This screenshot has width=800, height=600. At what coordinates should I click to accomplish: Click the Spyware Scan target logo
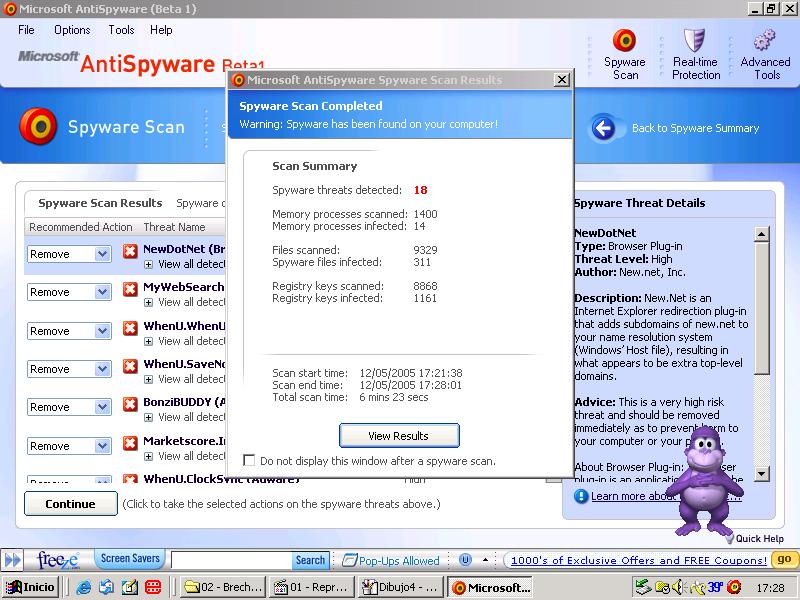[38, 126]
